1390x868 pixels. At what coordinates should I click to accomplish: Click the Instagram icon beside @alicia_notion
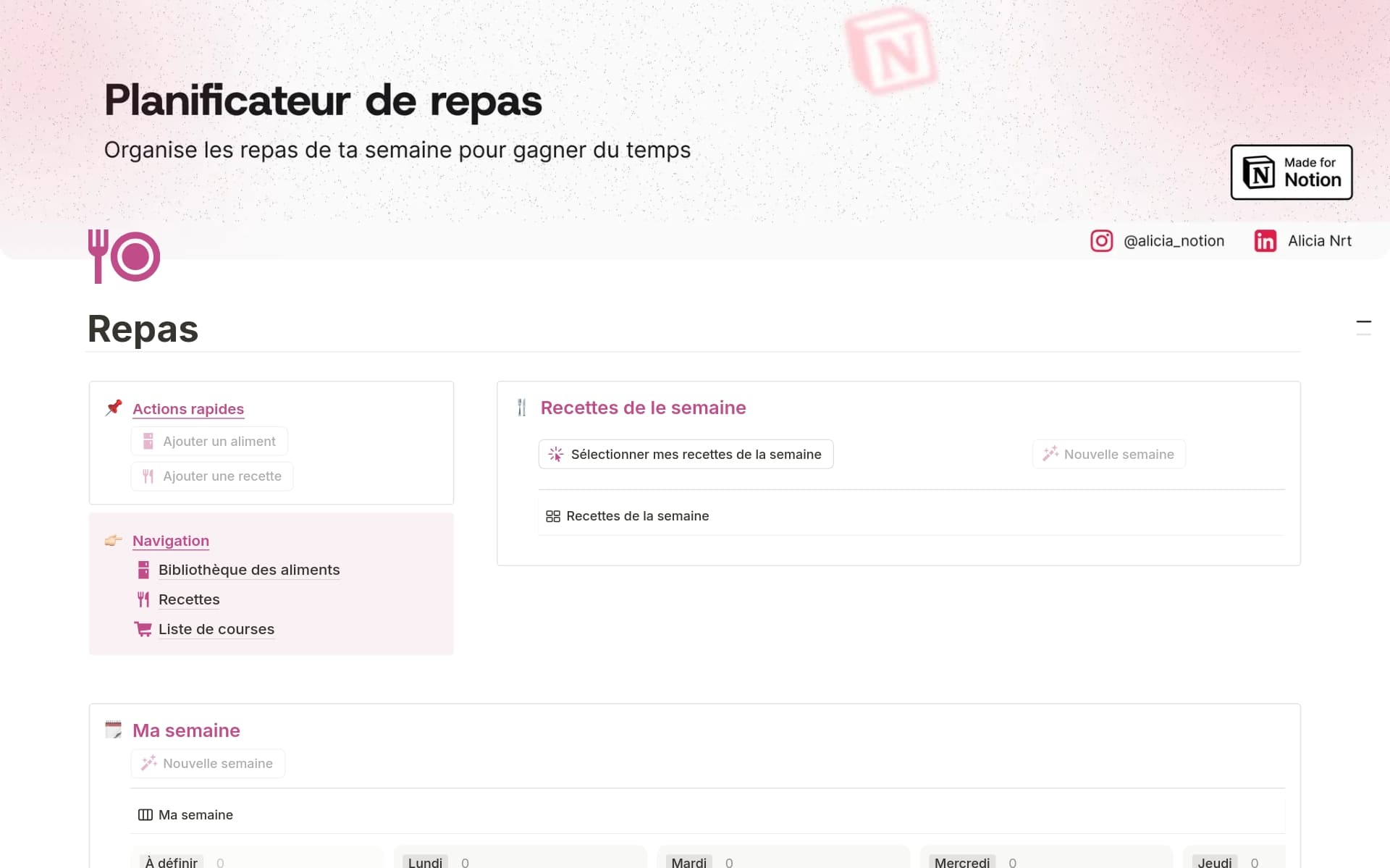(x=1101, y=241)
